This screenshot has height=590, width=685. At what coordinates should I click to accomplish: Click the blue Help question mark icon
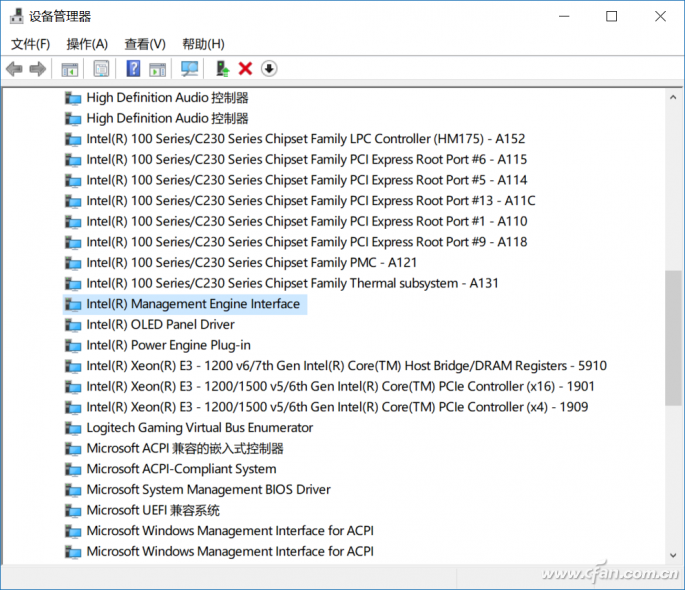pyautogui.click(x=133, y=69)
